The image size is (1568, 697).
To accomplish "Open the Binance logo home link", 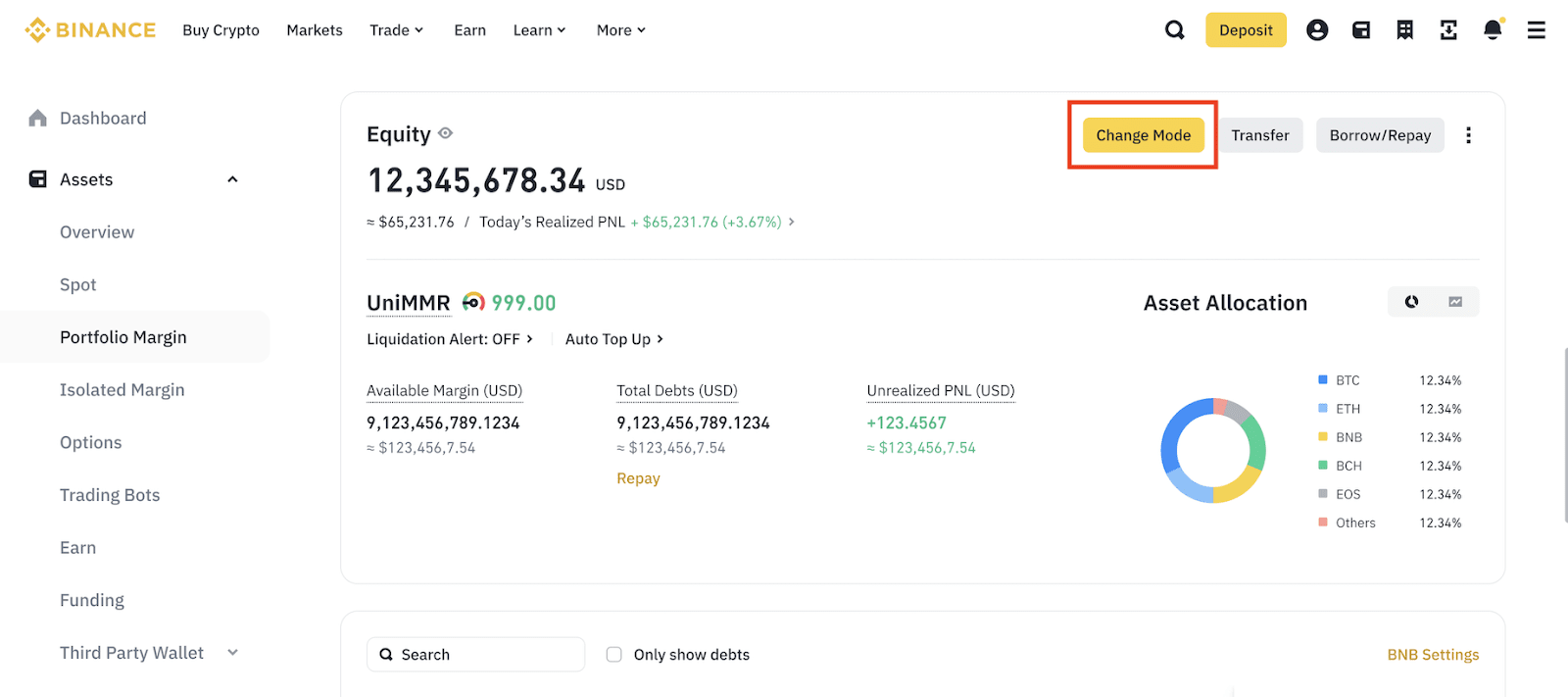I will (90, 30).
